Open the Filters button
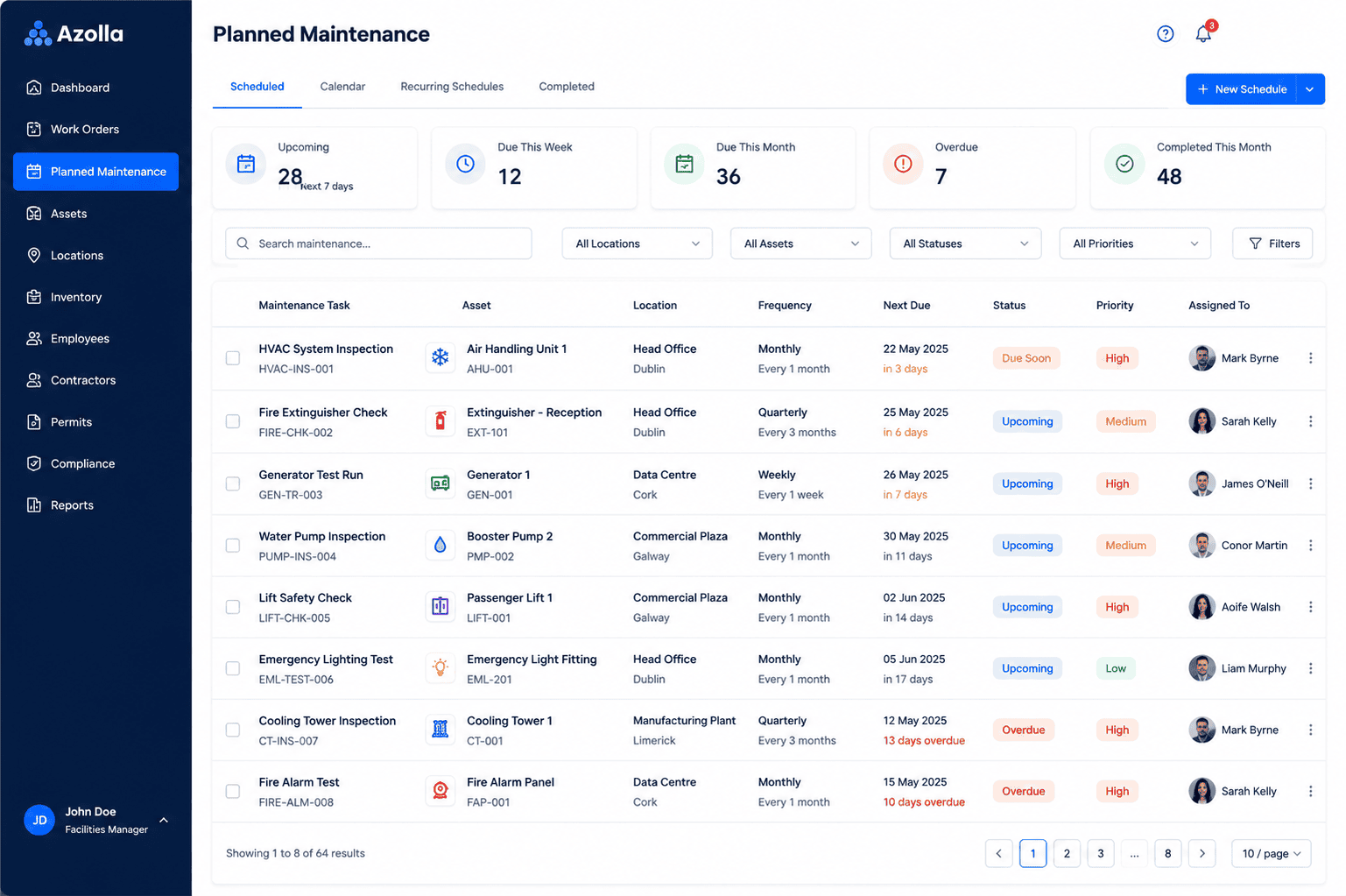 coord(1272,243)
